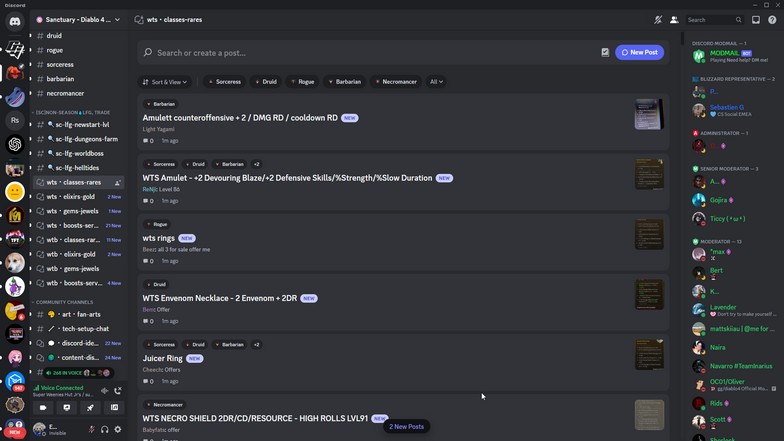The image size is (784, 441).
Task: Click the New Post button
Action: pos(640,52)
